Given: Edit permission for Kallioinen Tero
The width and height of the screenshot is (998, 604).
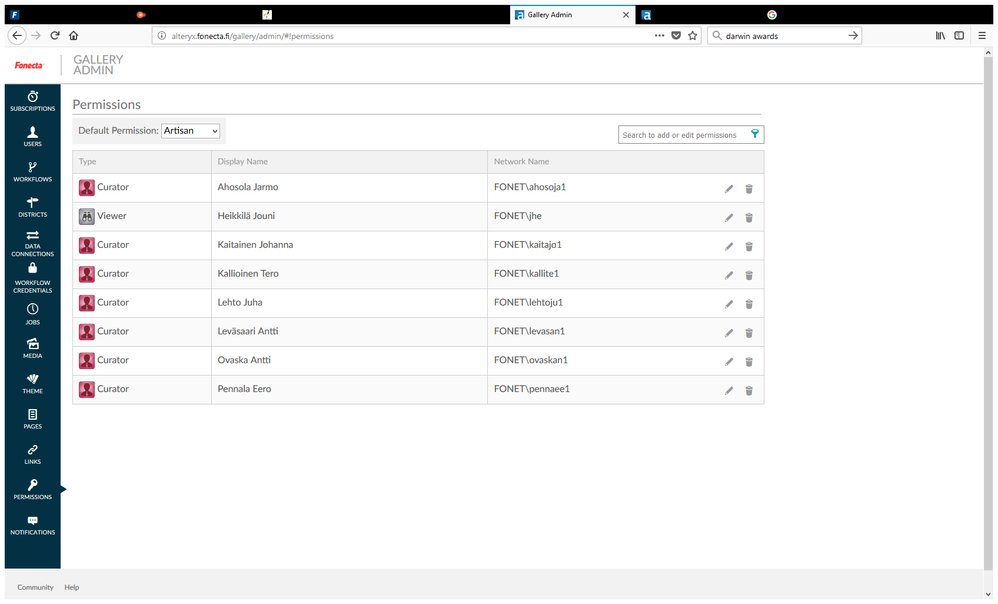Looking at the screenshot, I should pyautogui.click(x=729, y=276).
